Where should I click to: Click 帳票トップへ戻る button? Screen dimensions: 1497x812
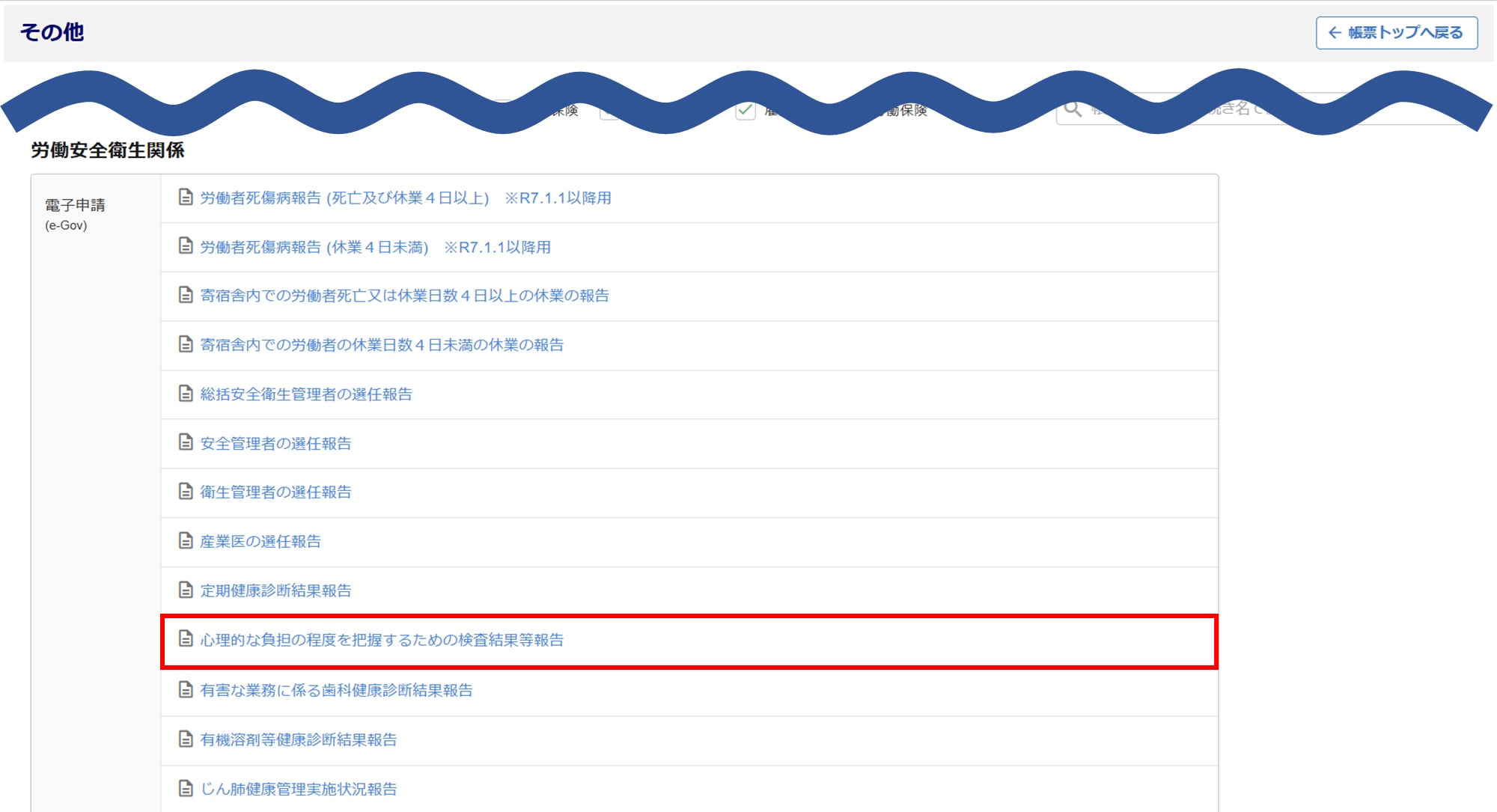click(x=1396, y=33)
